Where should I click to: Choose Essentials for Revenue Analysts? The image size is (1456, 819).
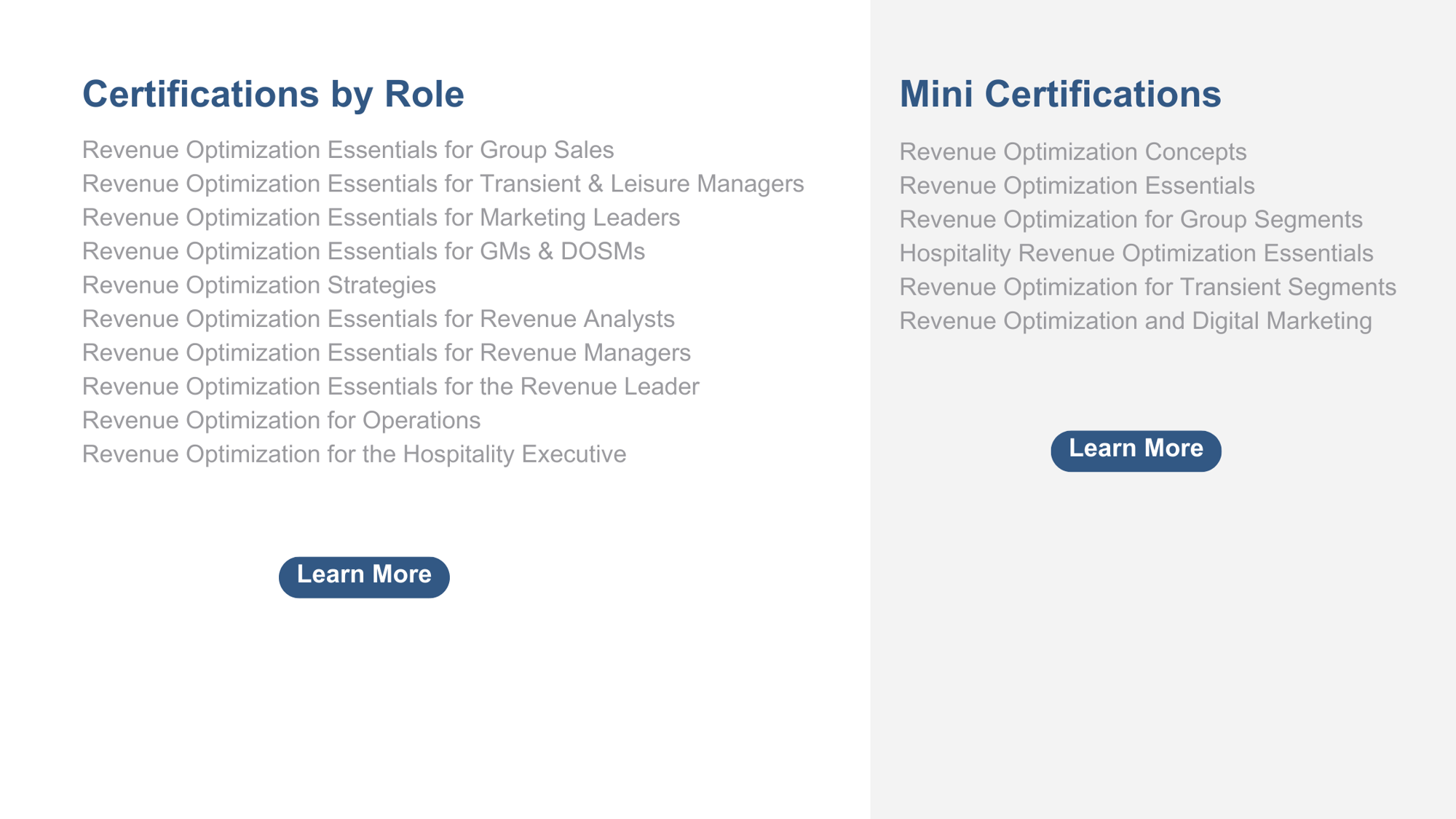coord(379,319)
